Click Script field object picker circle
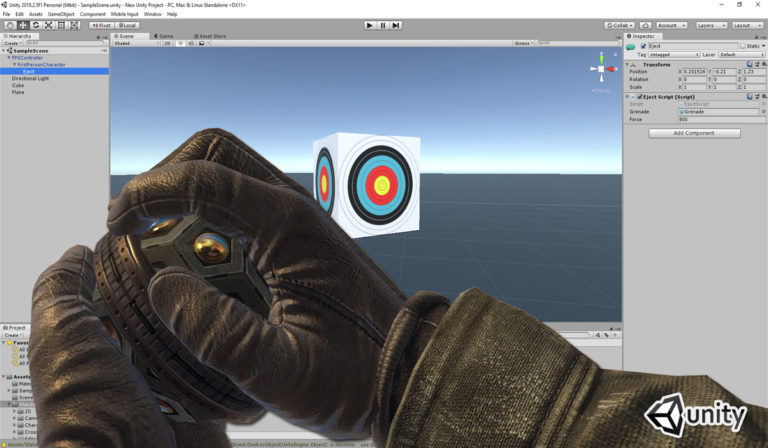 pyautogui.click(x=763, y=104)
